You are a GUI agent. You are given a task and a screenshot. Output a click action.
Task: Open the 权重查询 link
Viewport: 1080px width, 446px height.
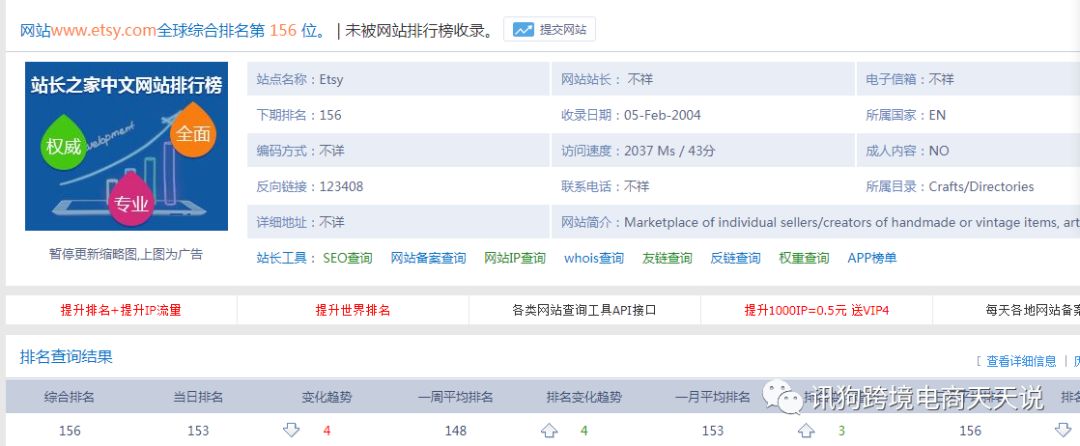804,258
